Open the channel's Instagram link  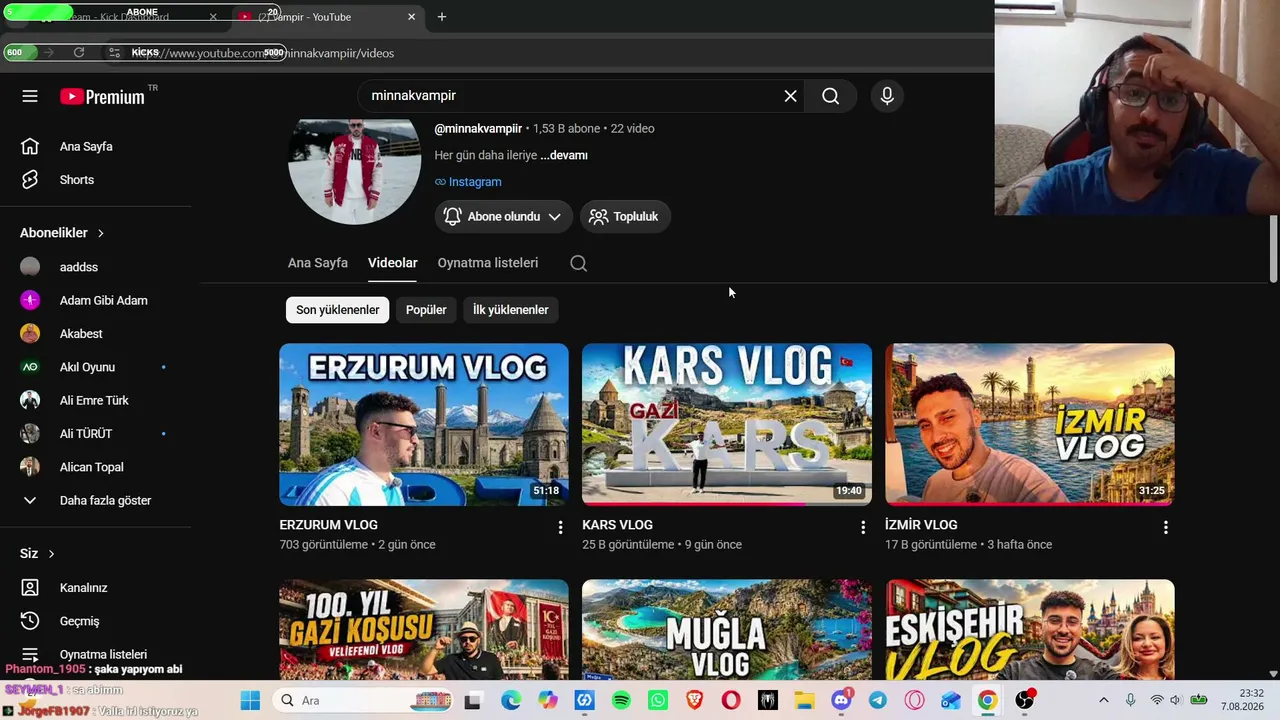click(x=468, y=182)
